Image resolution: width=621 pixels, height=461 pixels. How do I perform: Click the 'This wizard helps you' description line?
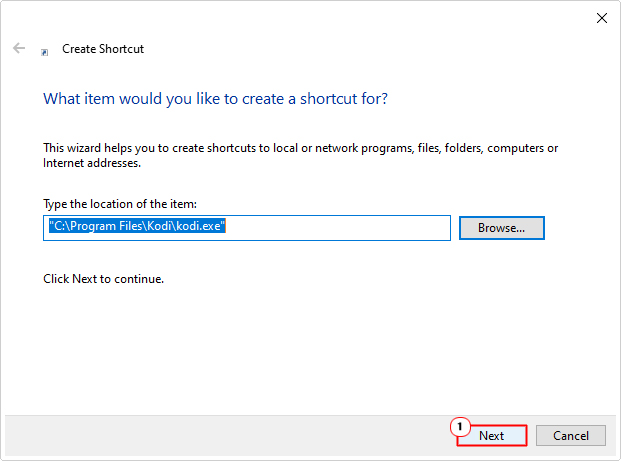[x=300, y=148]
